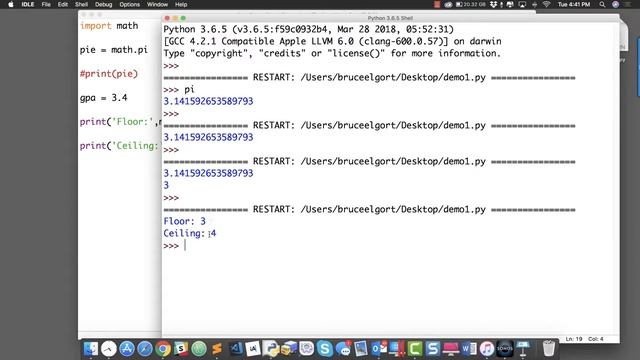Open Spotlight search in the menu bar

[602, 4]
